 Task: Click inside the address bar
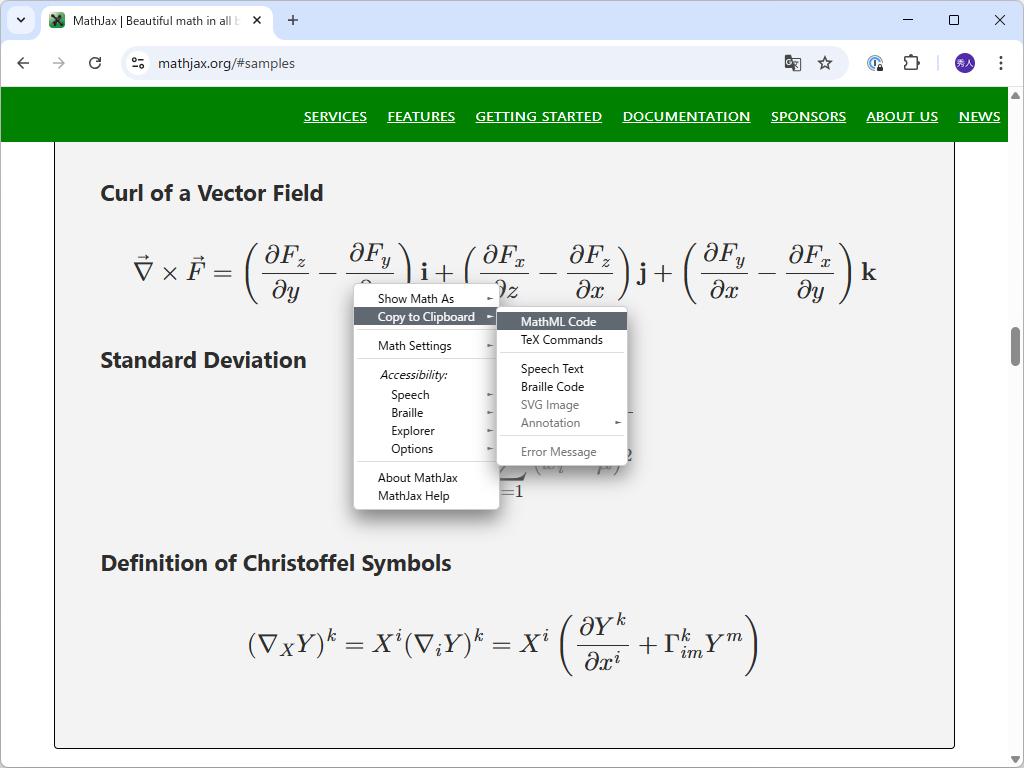click(300, 62)
